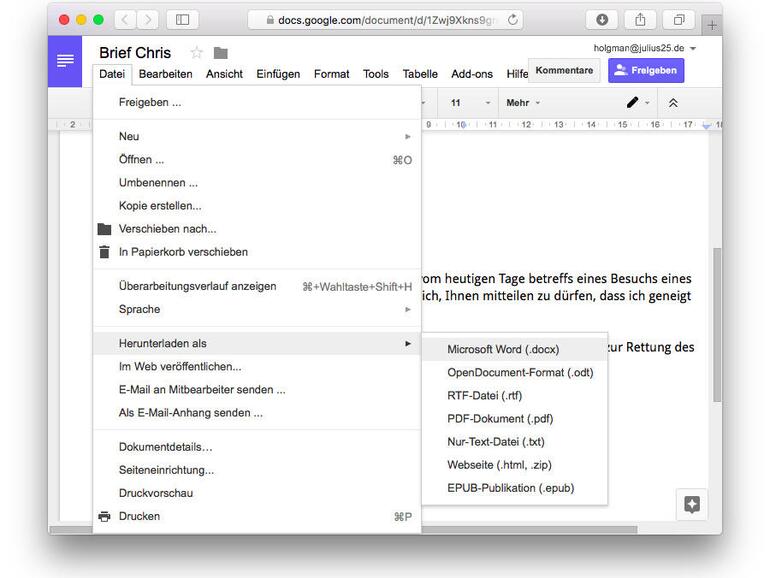770x578 pixels.
Task: Click the printer icon next to Drucken
Action: click(x=104, y=516)
